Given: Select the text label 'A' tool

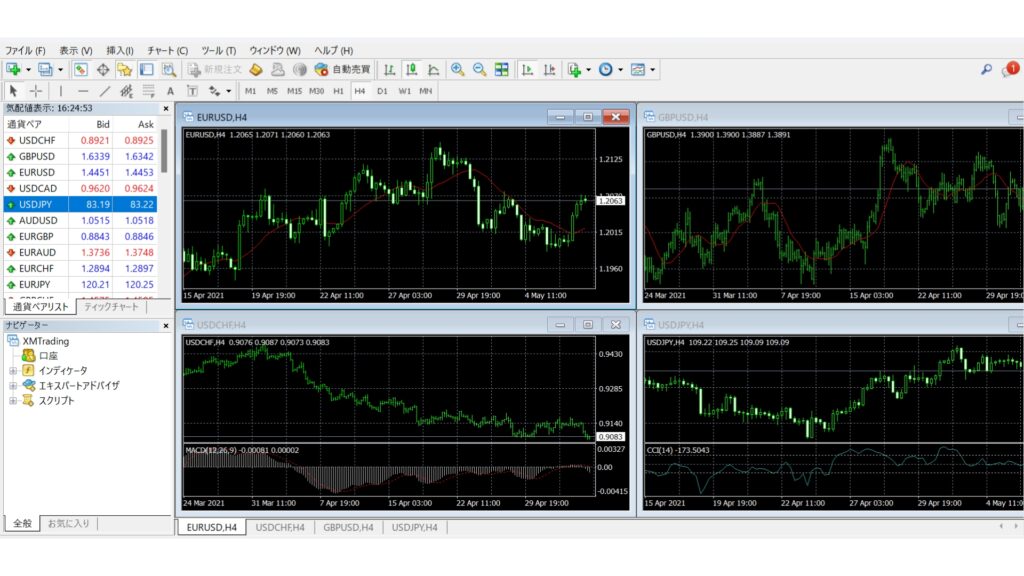Looking at the screenshot, I should point(170,91).
